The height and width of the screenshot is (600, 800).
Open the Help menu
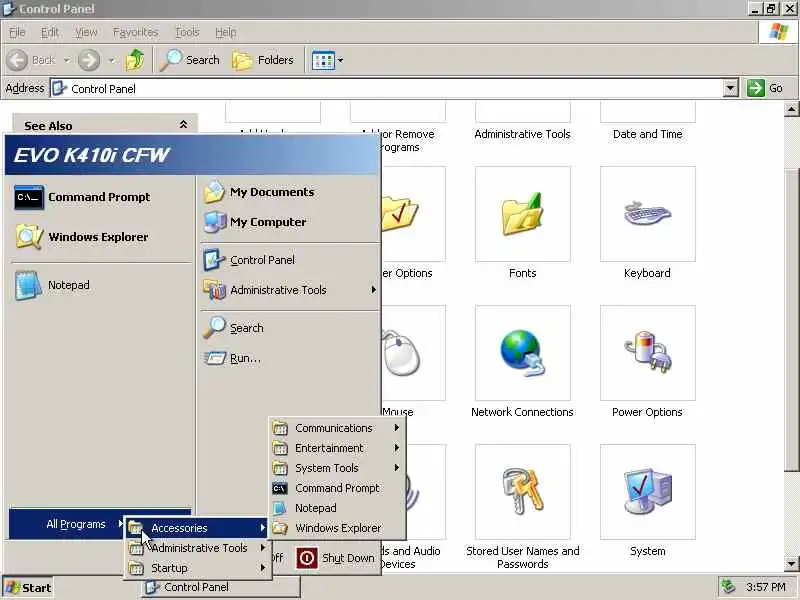(x=226, y=32)
